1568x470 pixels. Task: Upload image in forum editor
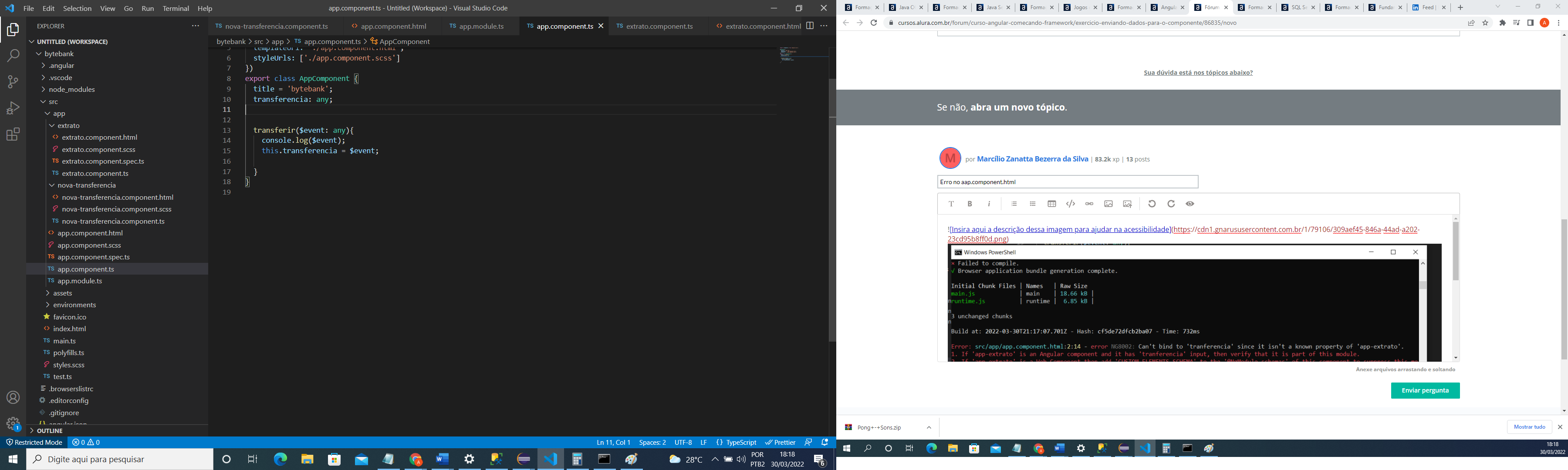1127,204
